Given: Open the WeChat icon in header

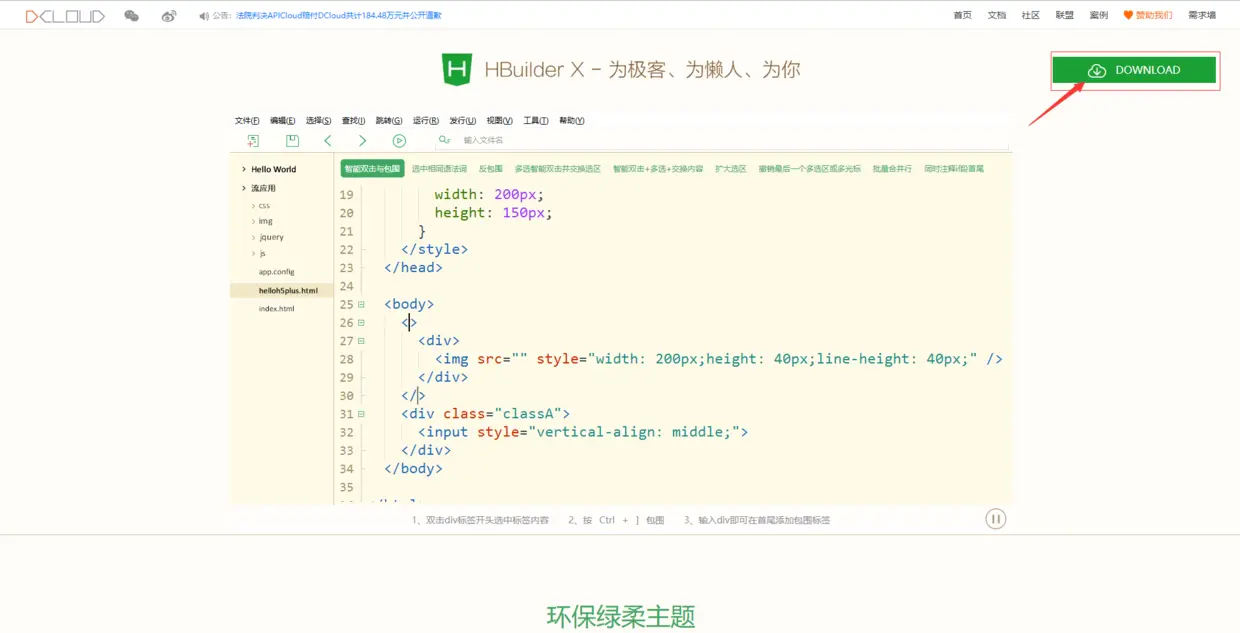Looking at the screenshot, I should coord(132,16).
